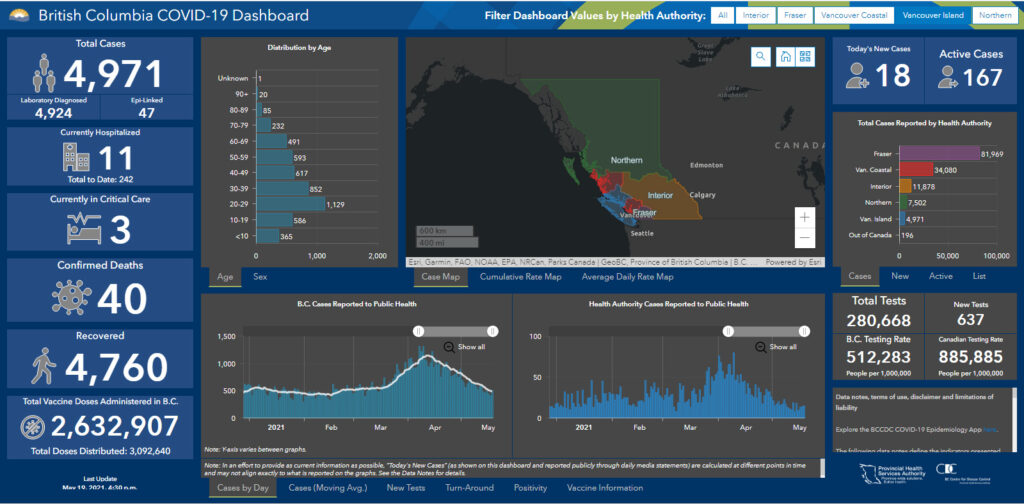Reset map to home extent
The image size is (1024, 504).
click(x=785, y=57)
